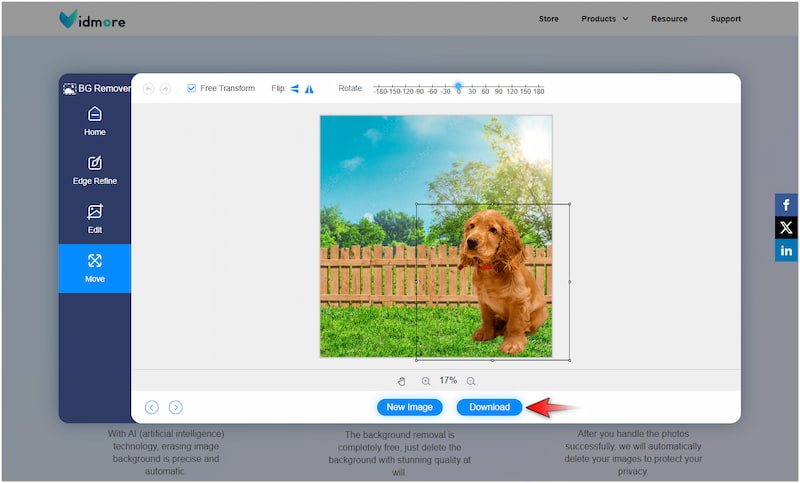Screen dimensions: 800x483
Task: Click the undo arrow in top toolbar
Action: coord(149,88)
